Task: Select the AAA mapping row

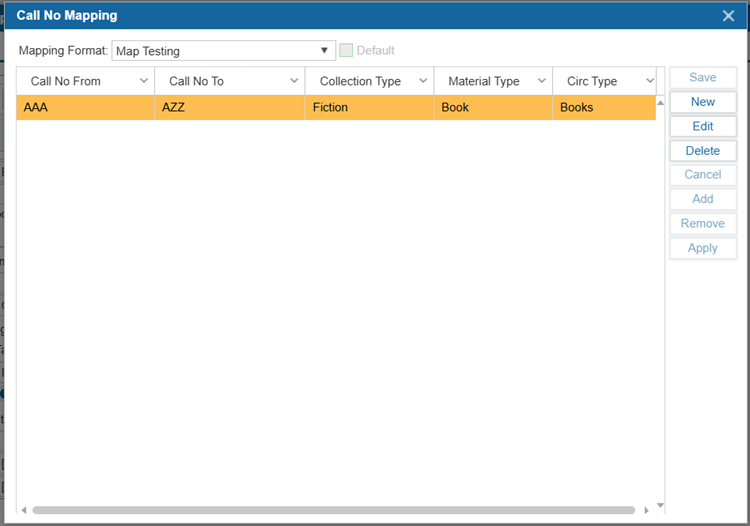Action: pyautogui.click(x=85, y=107)
